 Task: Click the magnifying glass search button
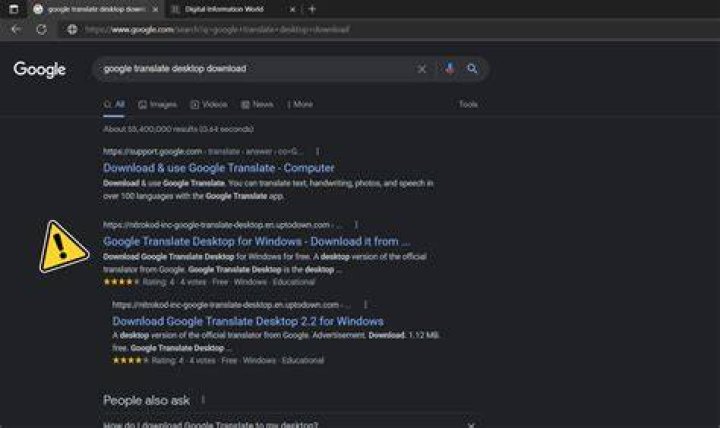pyautogui.click(x=472, y=68)
